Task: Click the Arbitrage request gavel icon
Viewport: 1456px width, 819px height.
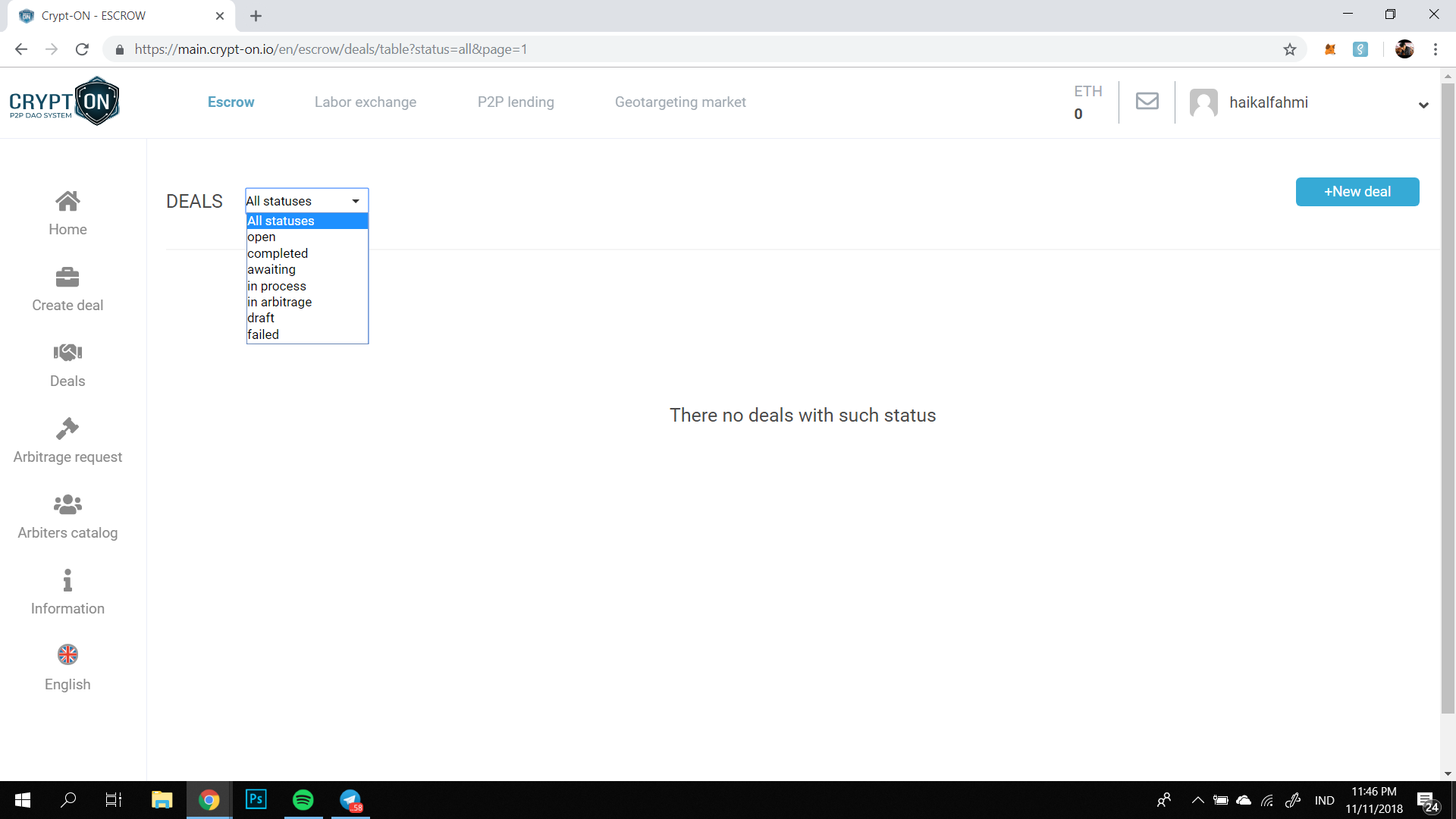Action: pos(67,428)
